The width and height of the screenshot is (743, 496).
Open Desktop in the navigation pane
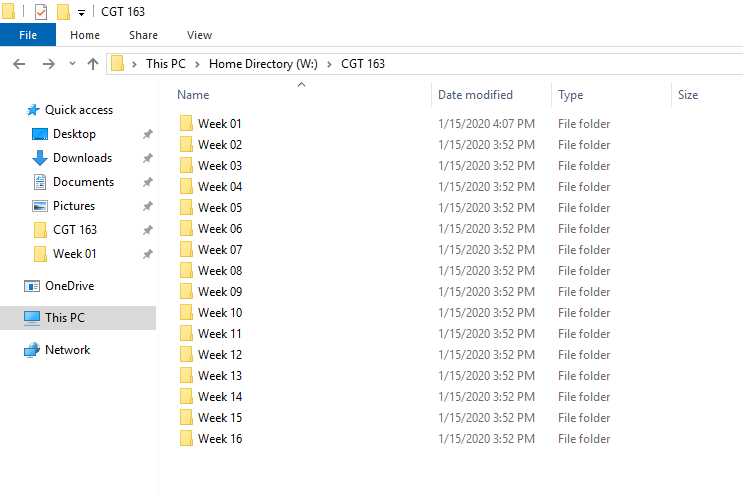(74, 134)
